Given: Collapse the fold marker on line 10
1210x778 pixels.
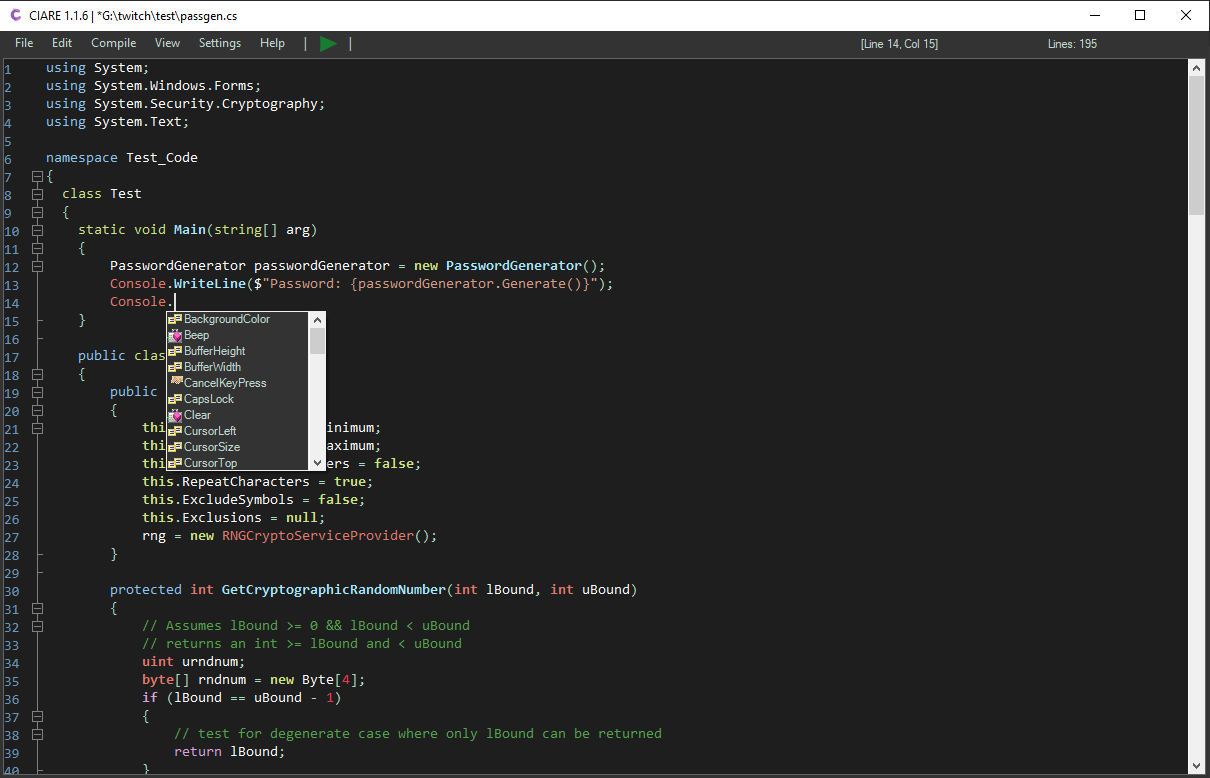Looking at the screenshot, I should [37, 230].
